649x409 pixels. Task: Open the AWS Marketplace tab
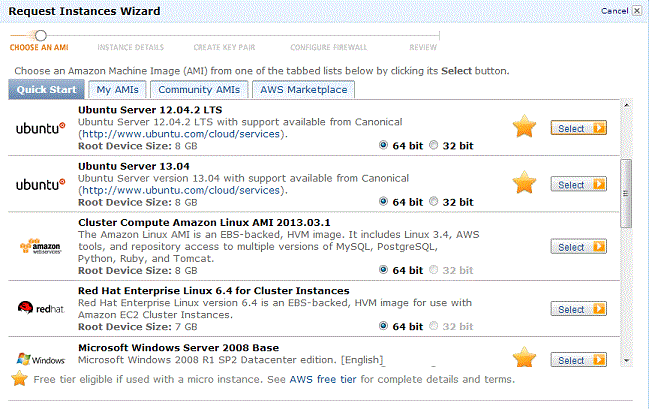coord(303,89)
